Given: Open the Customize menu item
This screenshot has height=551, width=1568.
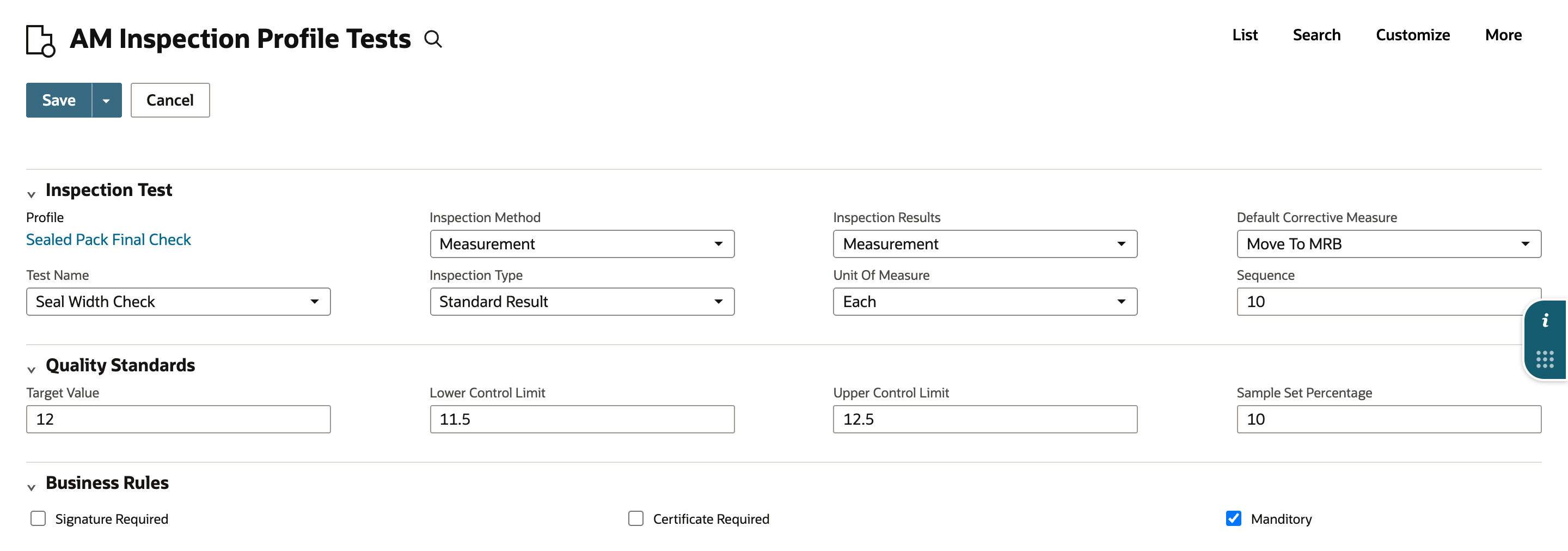Looking at the screenshot, I should [x=1413, y=35].
